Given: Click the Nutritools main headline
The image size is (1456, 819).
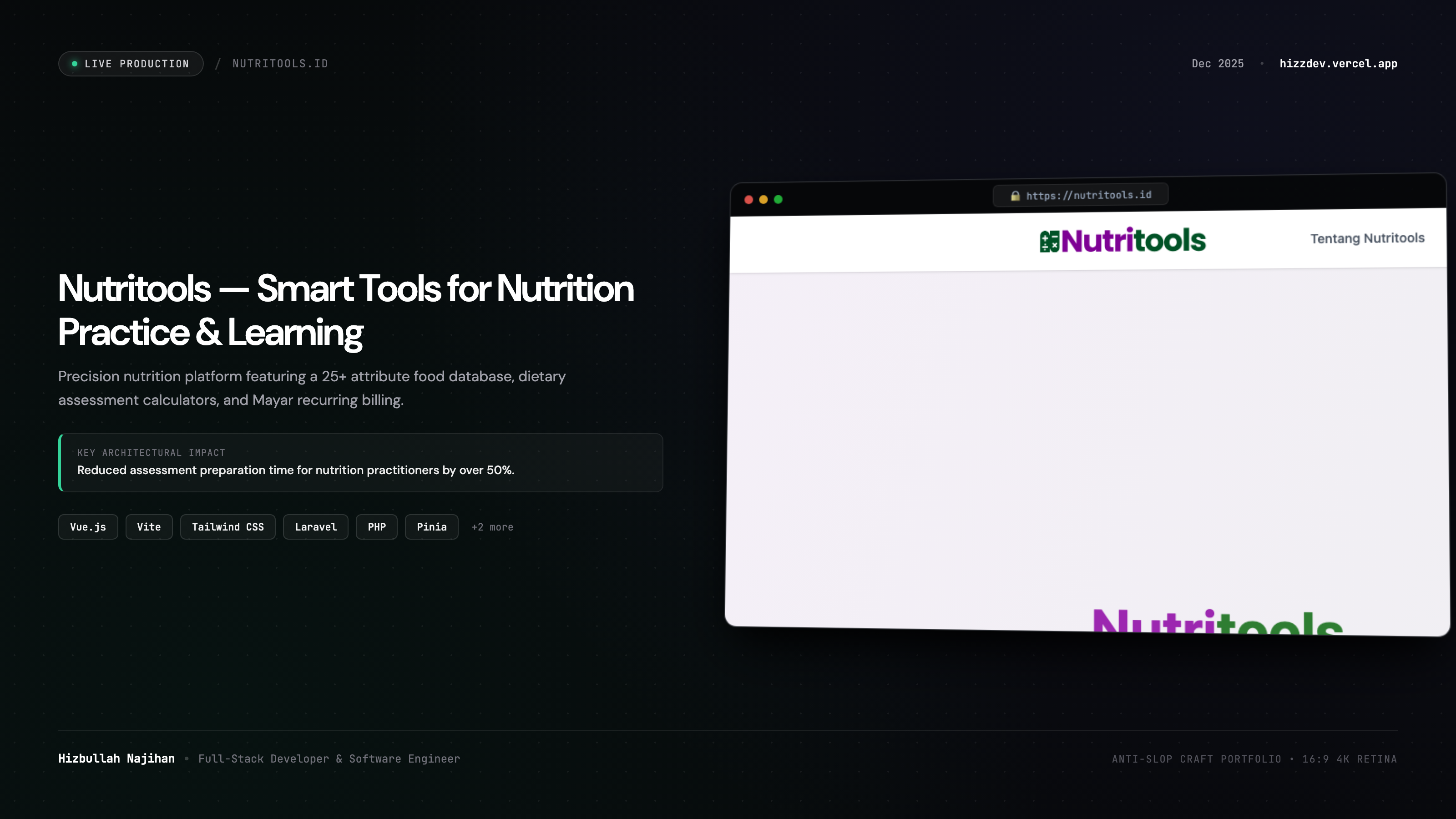Looking at the screenshot, I should [x=346, y=310].
